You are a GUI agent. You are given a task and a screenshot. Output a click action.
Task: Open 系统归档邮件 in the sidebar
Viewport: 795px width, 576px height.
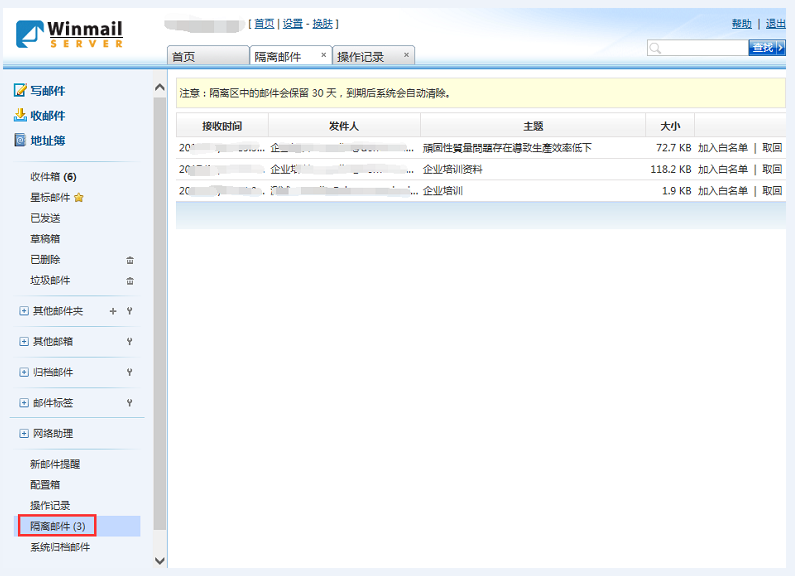pyautogui.click(x=60, y=548)
